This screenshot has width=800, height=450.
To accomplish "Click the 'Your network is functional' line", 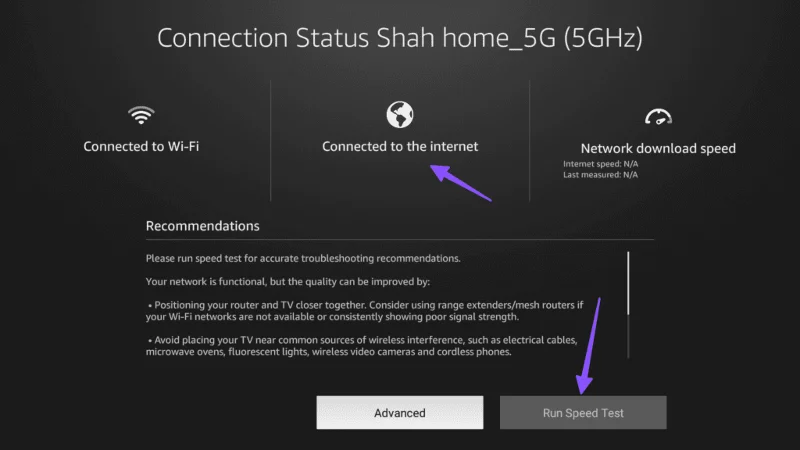I will pos(288,282).
